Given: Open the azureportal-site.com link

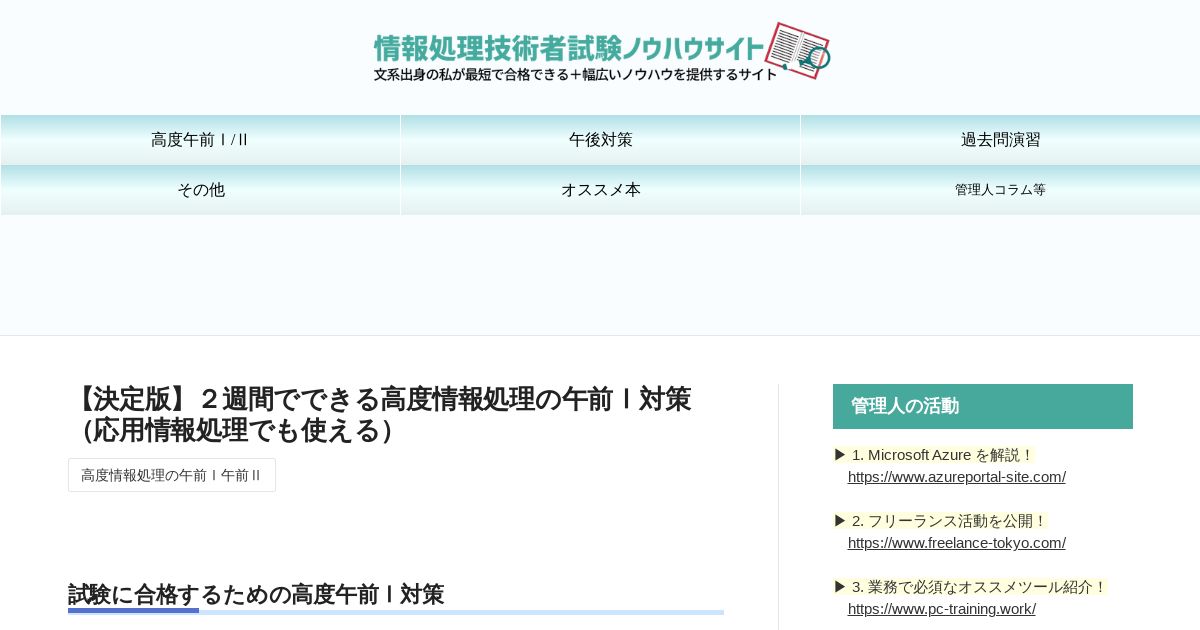Looking at the screenshot, I should click(x=957, y=477).
